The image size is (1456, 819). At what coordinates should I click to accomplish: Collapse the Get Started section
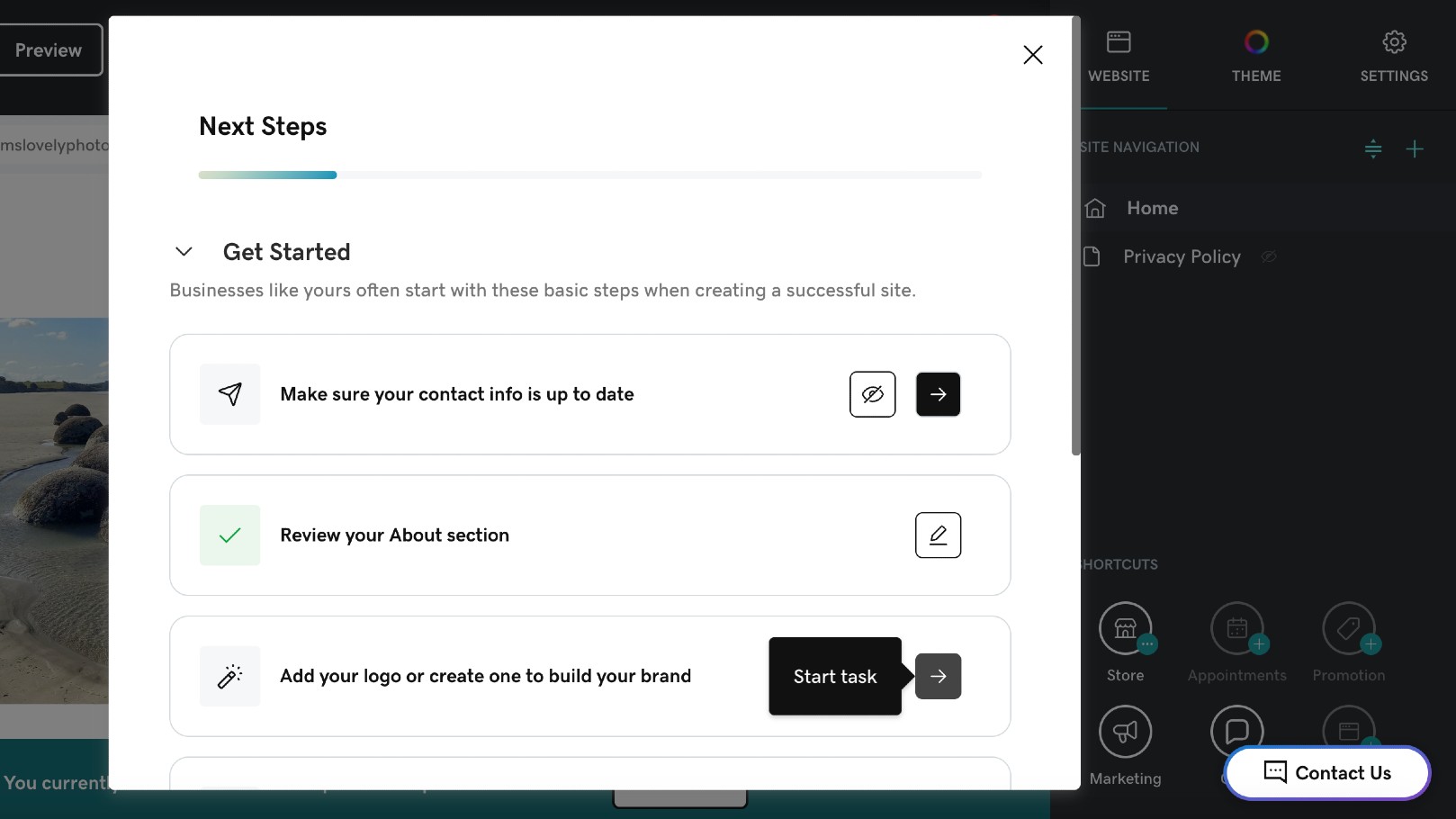click(x=184, y=252)
